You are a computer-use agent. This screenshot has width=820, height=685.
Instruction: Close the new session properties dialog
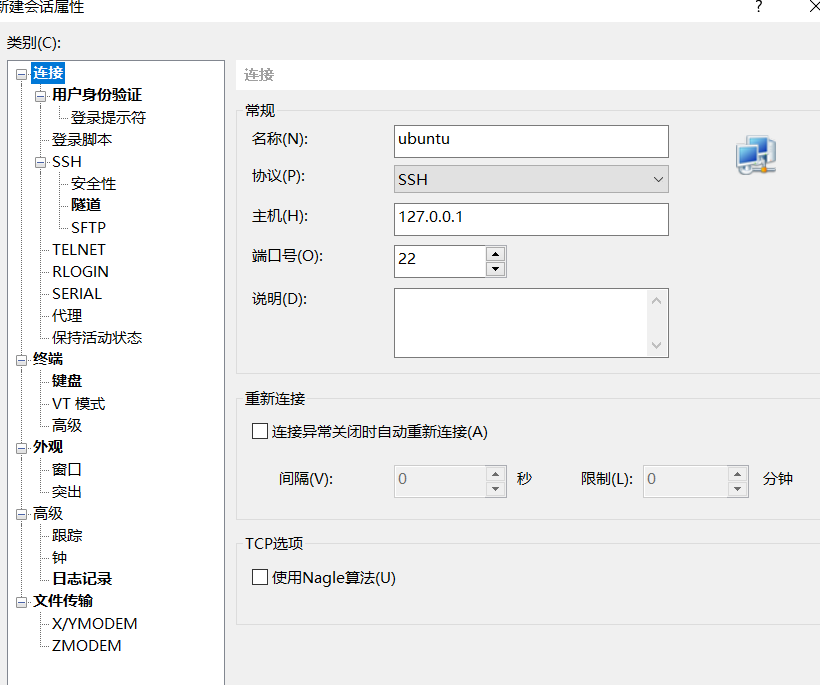(x=815, y=6)
